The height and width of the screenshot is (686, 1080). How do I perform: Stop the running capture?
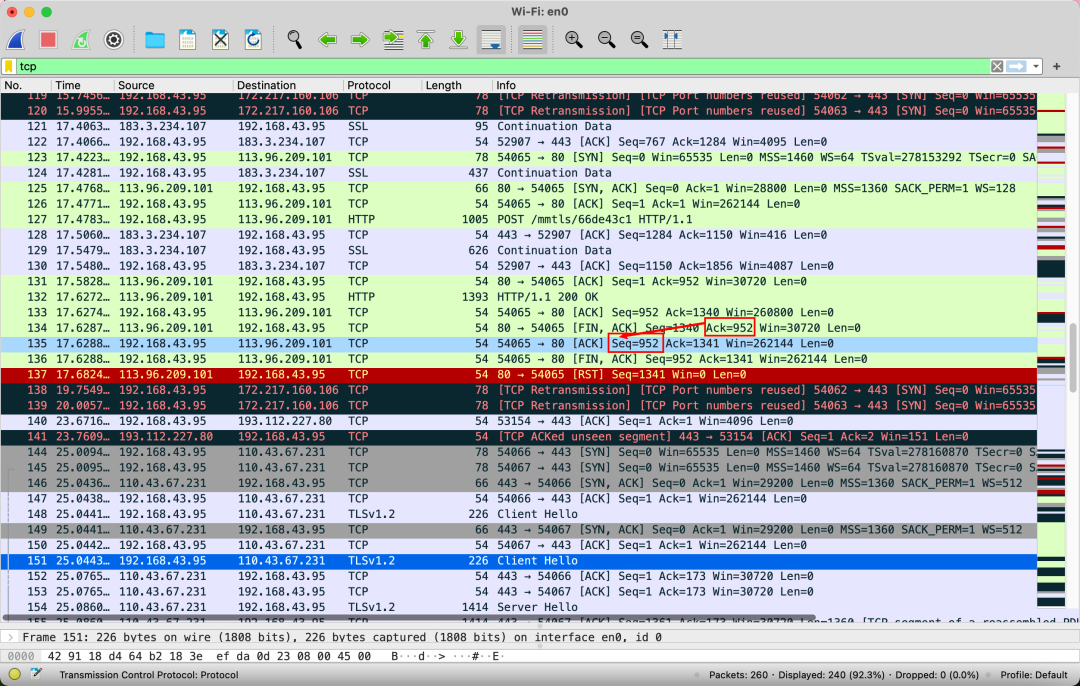pos(48,40)
